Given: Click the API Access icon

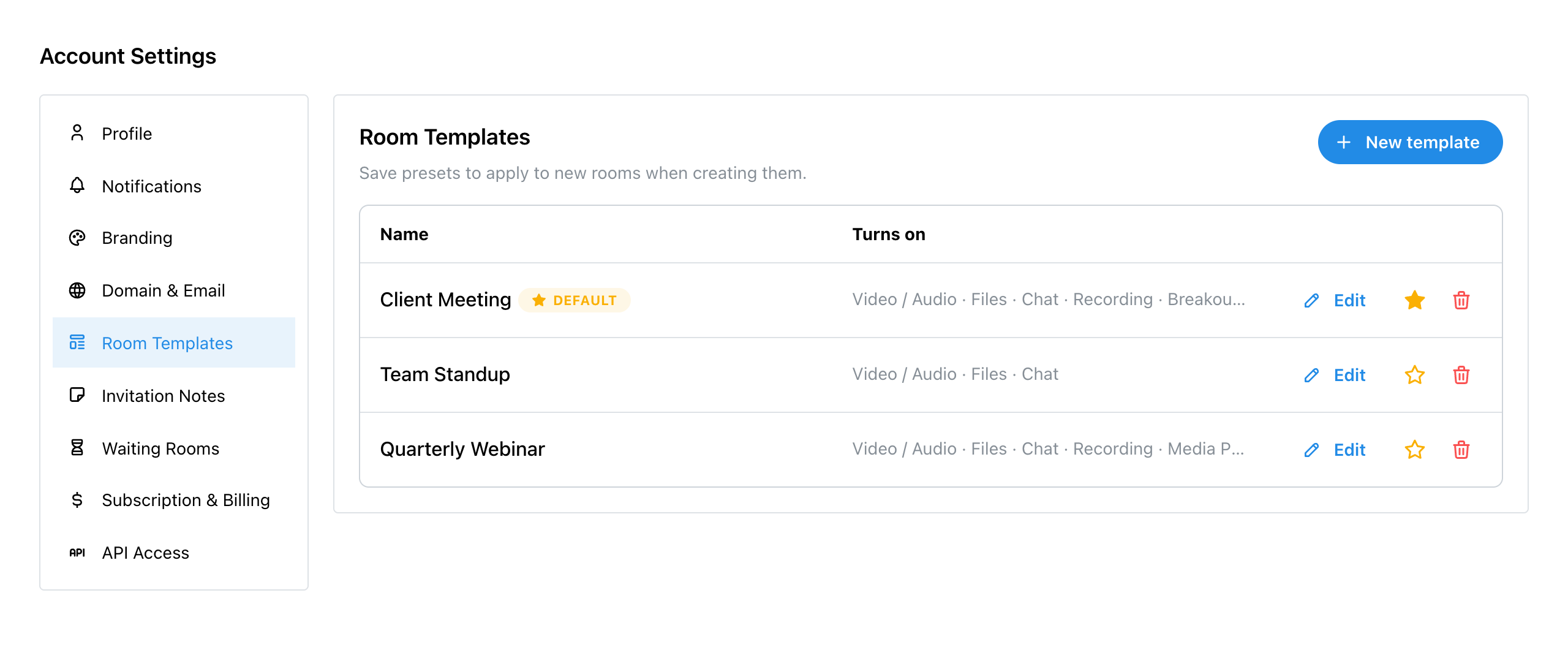Looking at the screenshot, I should (x=77, y=553).
